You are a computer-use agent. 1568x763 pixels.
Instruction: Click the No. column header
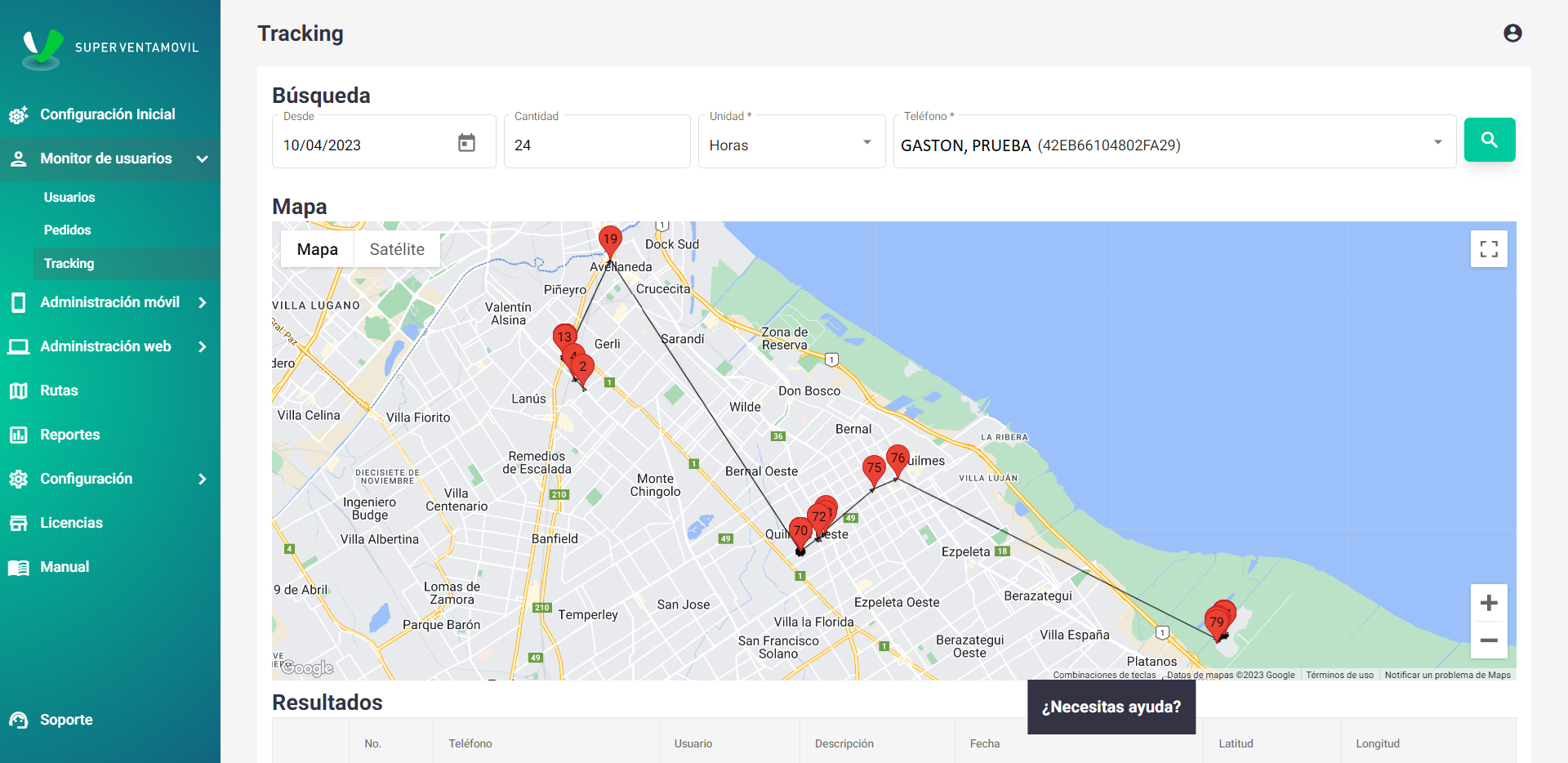click(372, 743)
